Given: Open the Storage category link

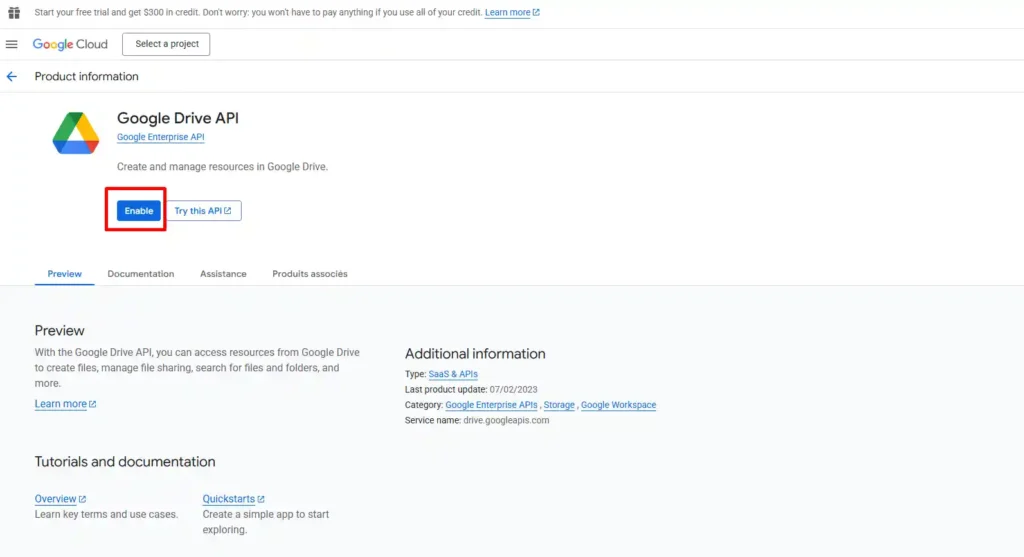Looking at the screenshot, I should click(559, 405).
